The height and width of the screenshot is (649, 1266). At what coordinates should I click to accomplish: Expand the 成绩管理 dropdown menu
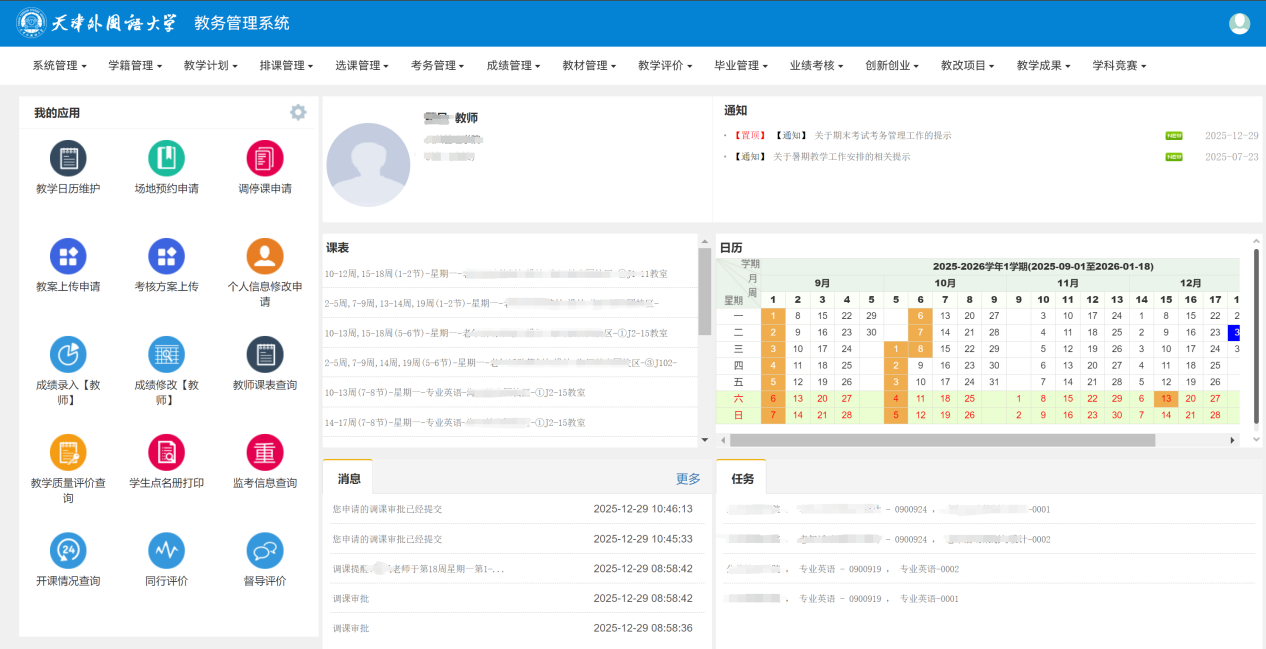click(513, 66)
